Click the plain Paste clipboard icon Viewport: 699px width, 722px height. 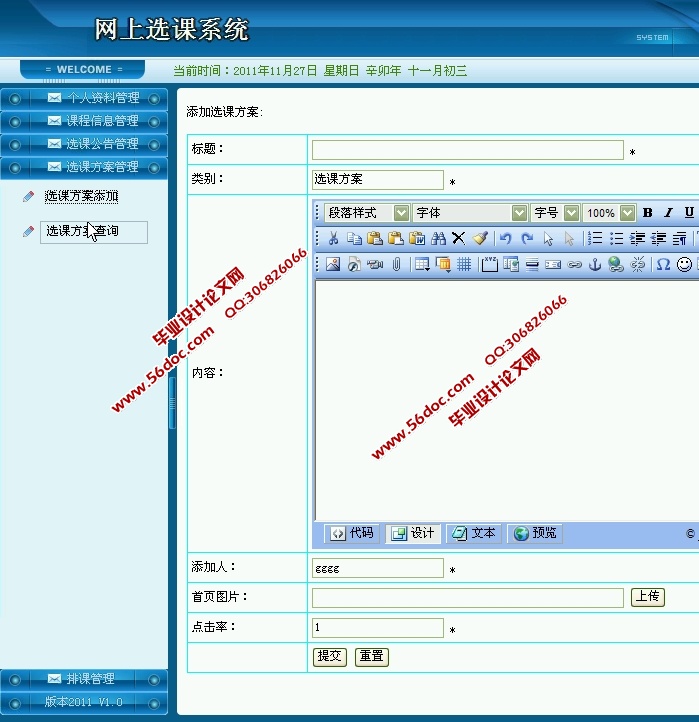click(x=375, y=238)
